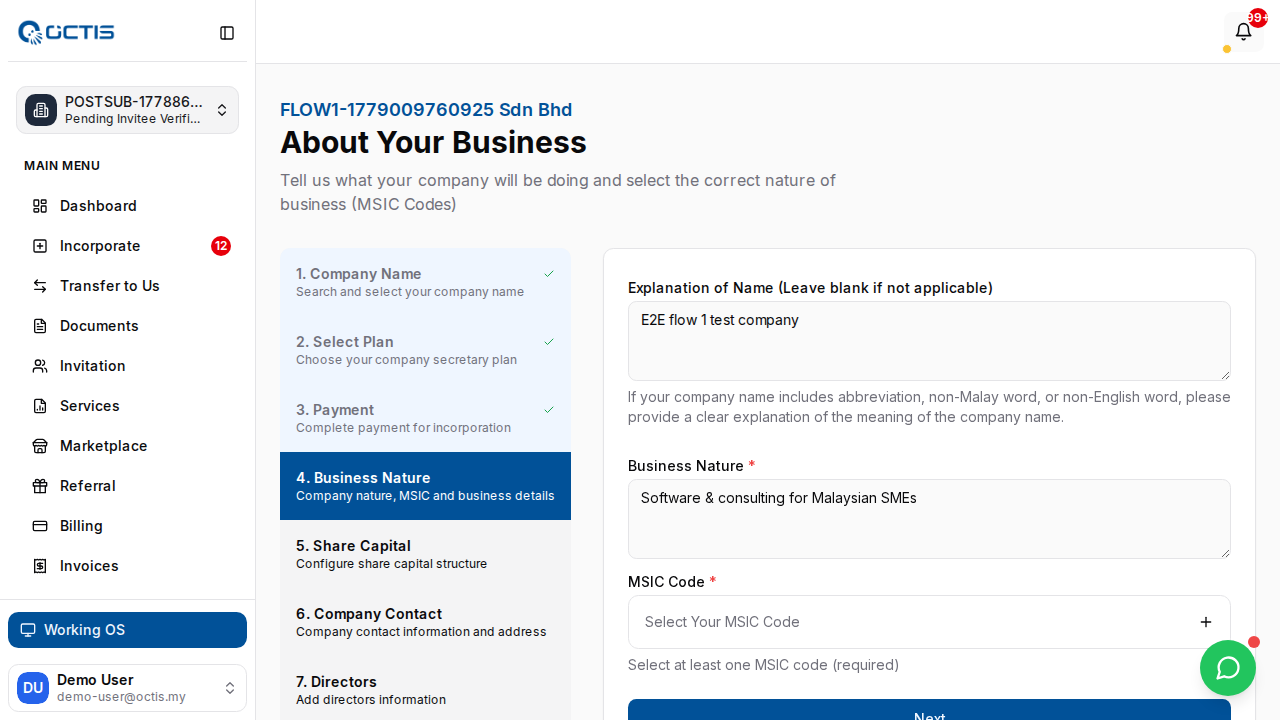
Task: Go to step 7 Directors
Action: (425, 690)
